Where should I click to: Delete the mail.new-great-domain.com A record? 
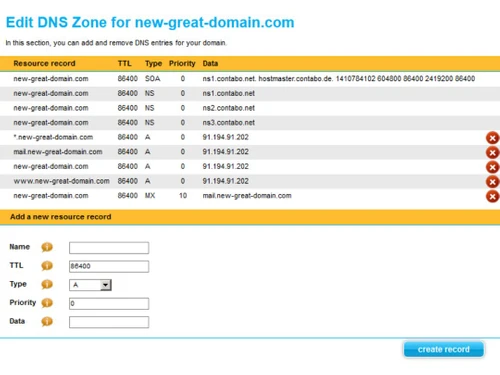tap(492, 152)
